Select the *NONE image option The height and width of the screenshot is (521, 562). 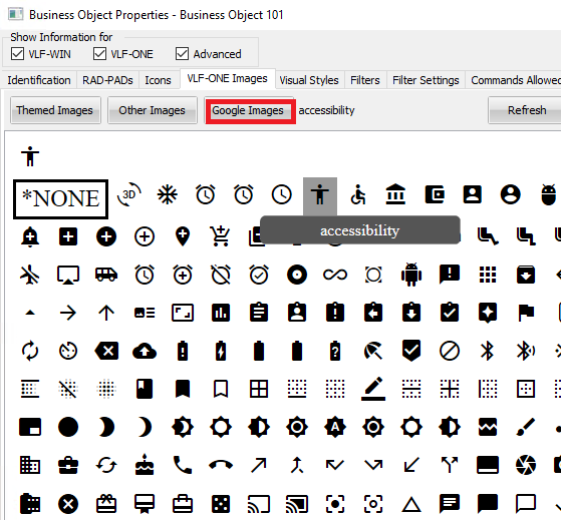(x=61, y=199)
